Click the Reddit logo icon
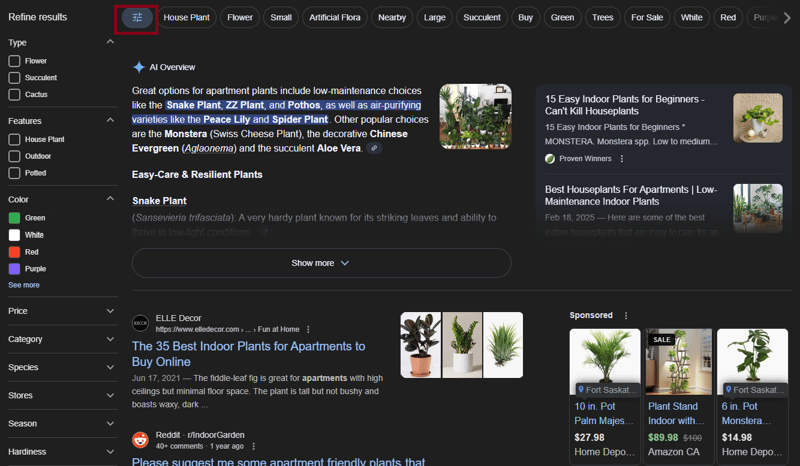 141,440
